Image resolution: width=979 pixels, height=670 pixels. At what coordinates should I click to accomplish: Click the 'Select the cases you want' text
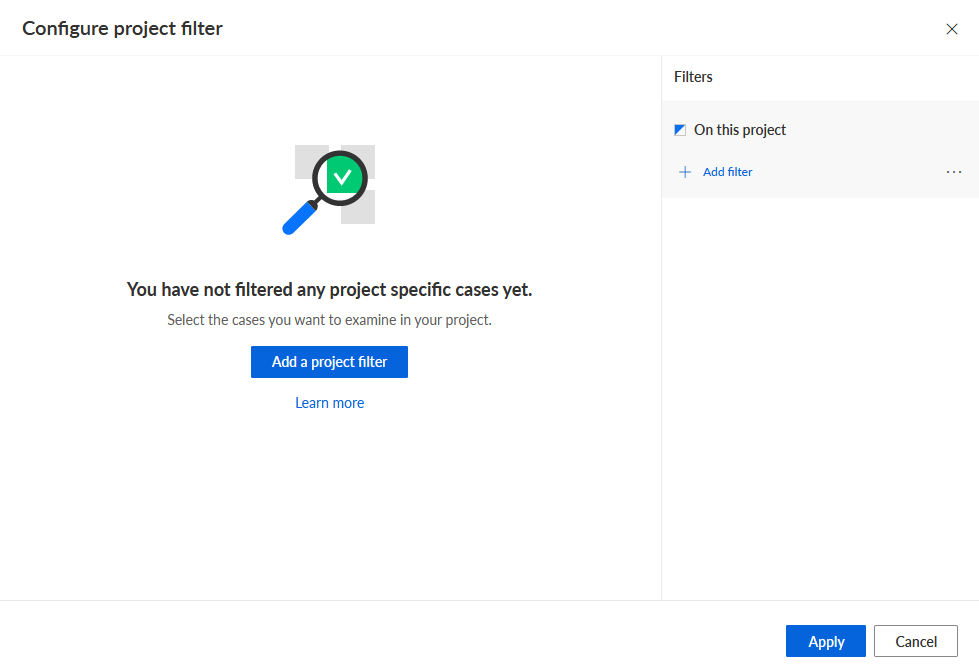(x=329, y=320)
